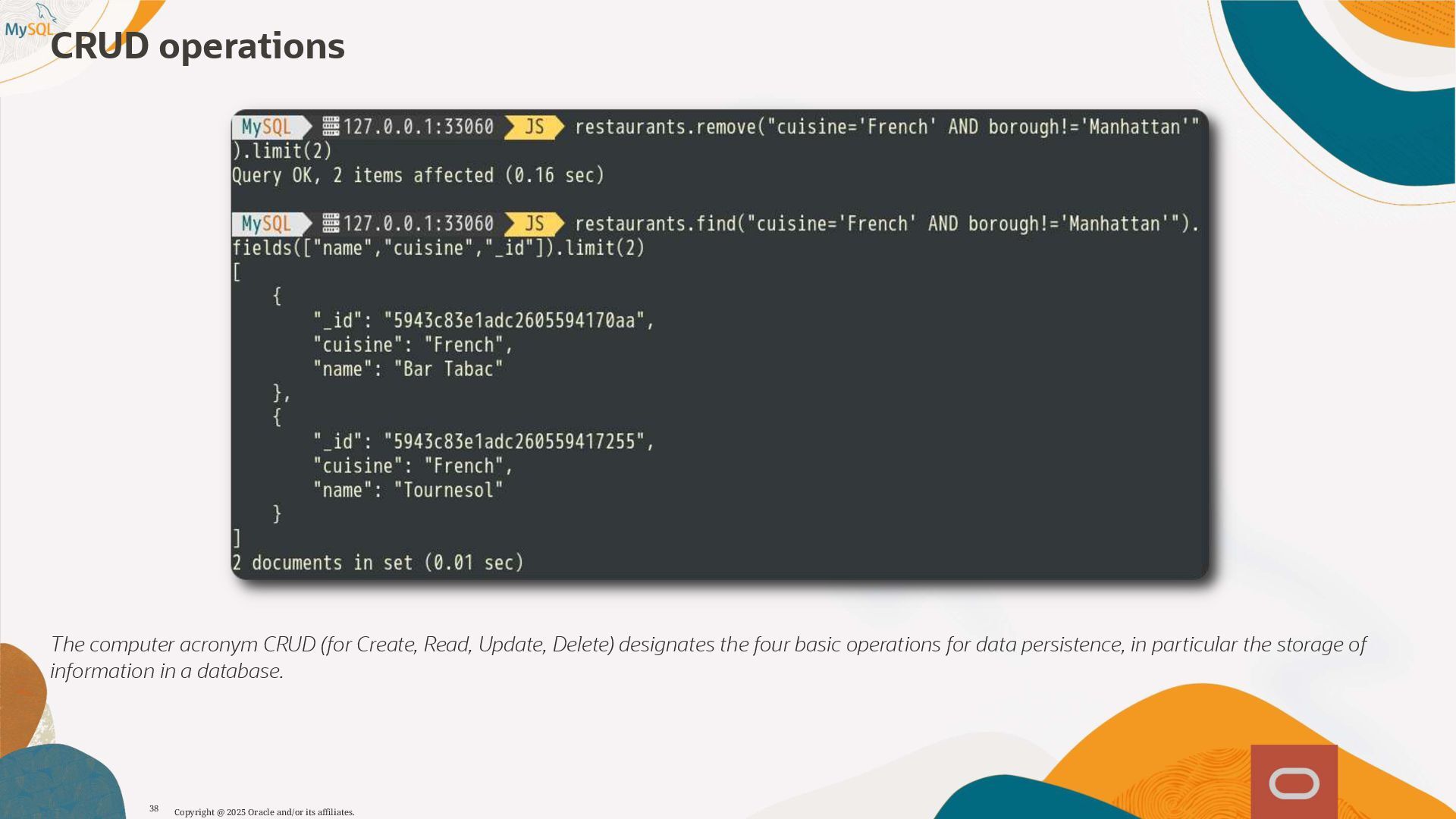This screenshot has width=1456, height=819.
Task: Click the red Oracle logo square
Action: click(1294, 782)
